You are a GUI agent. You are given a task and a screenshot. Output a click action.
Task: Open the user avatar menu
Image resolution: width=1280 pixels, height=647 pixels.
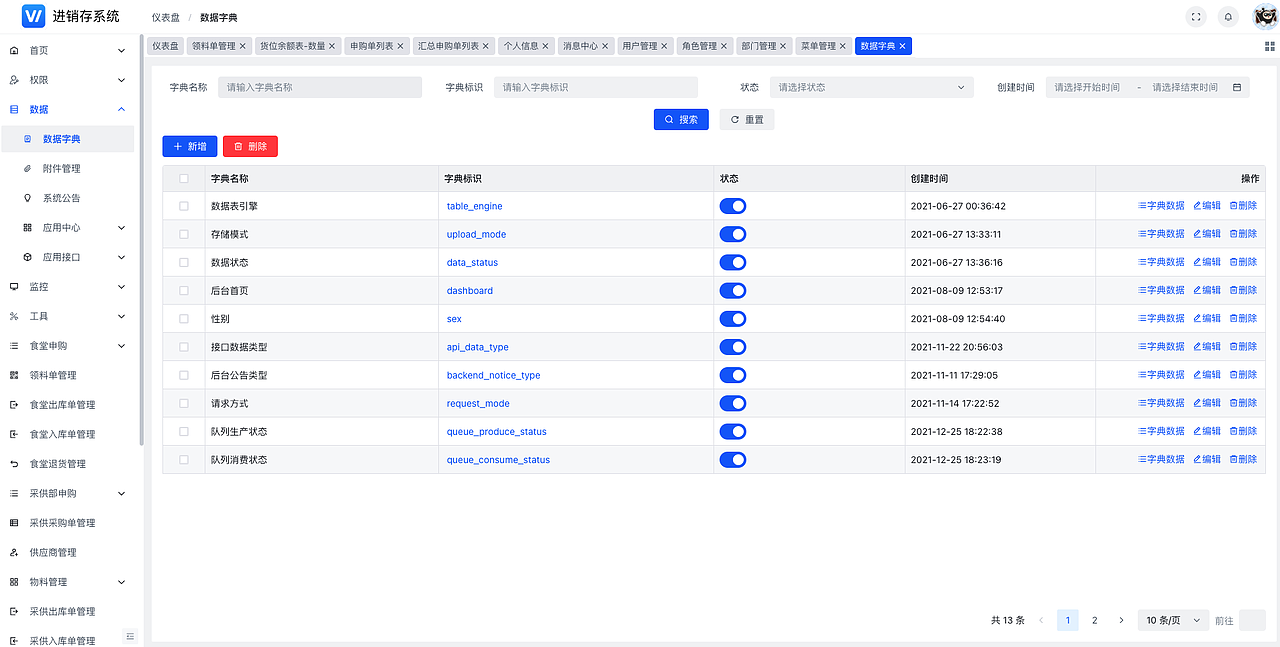pos(1264,16)
